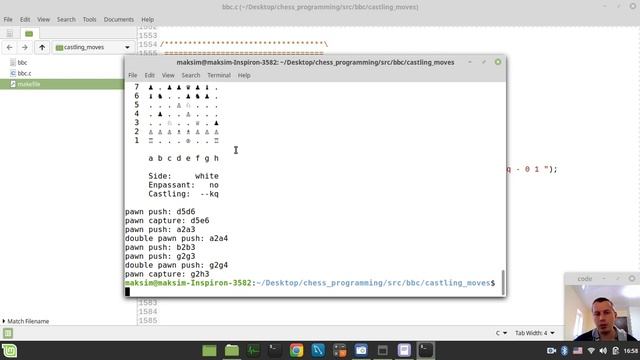
Task: Switch to purple text editor in taskbar
Action: pyautogui.click(x=404, y=350)
